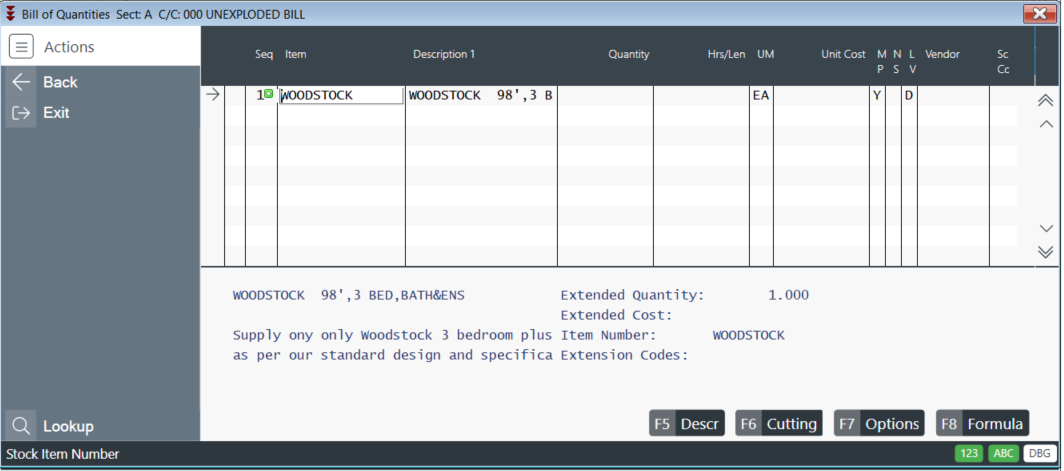
Task: Click the Stock Item Number status text
Action: click(x=62, y=454)
